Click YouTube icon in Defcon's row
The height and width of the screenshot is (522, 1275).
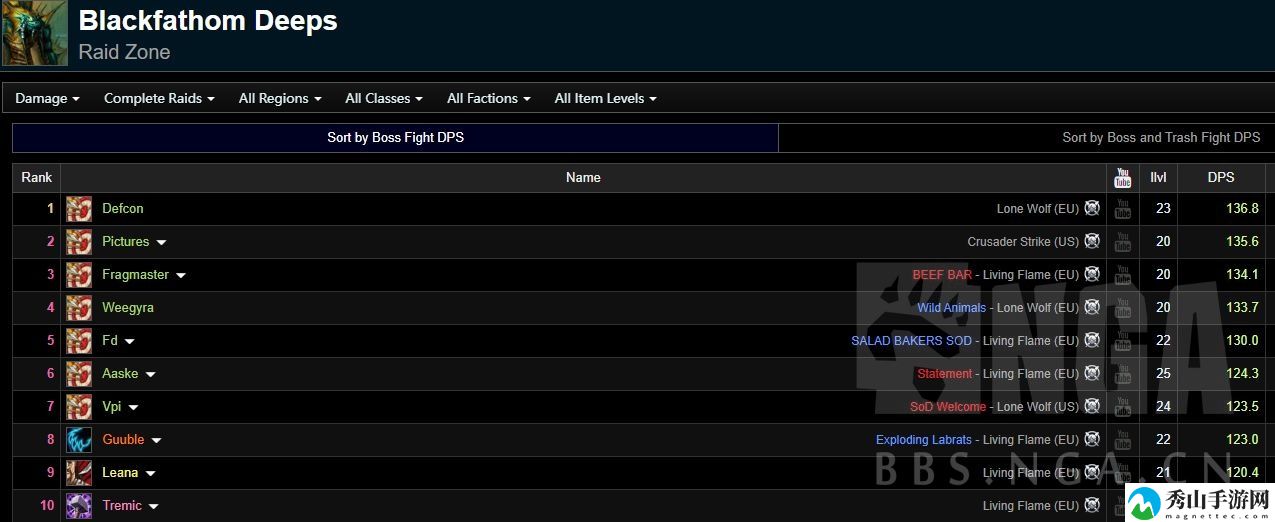pos(1123,209)
